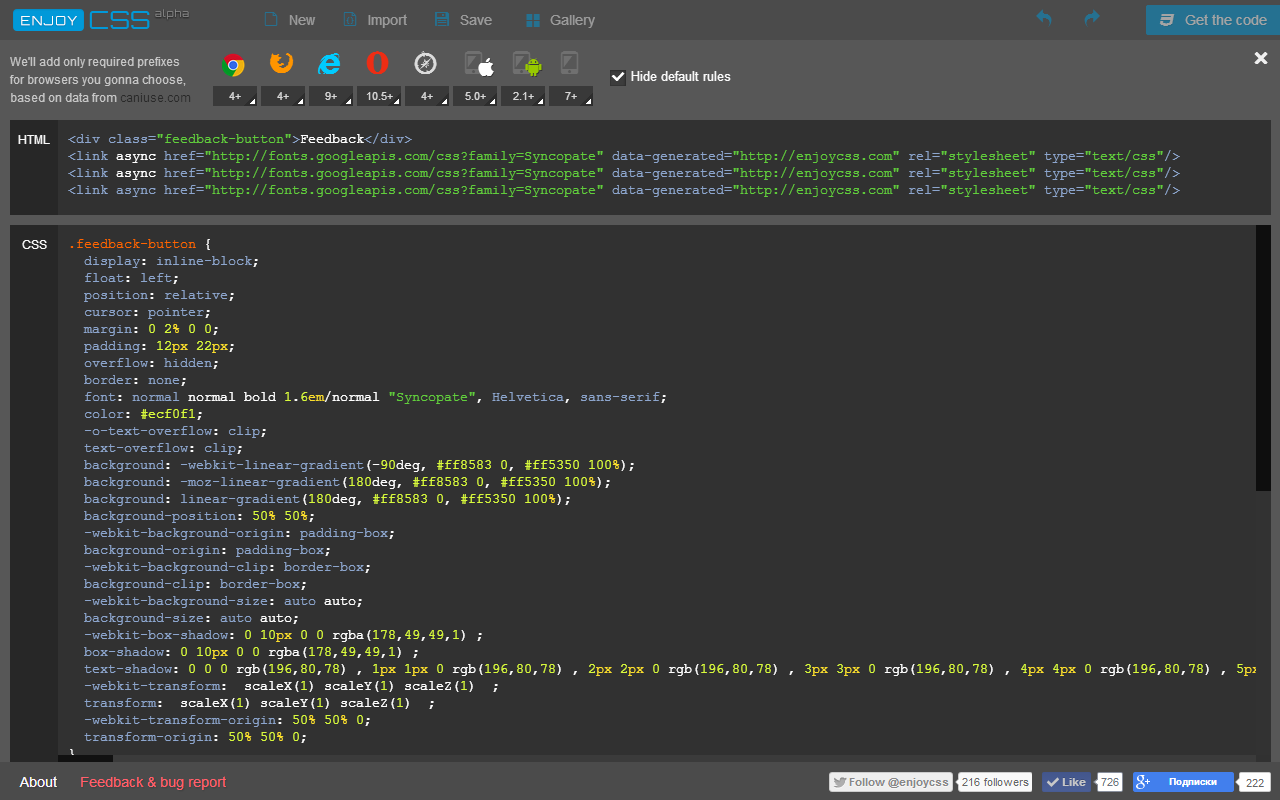The width and height of the screenshot is (1280, 800).
Task: Undo the last action
Action: click(x=1044, y=18)
